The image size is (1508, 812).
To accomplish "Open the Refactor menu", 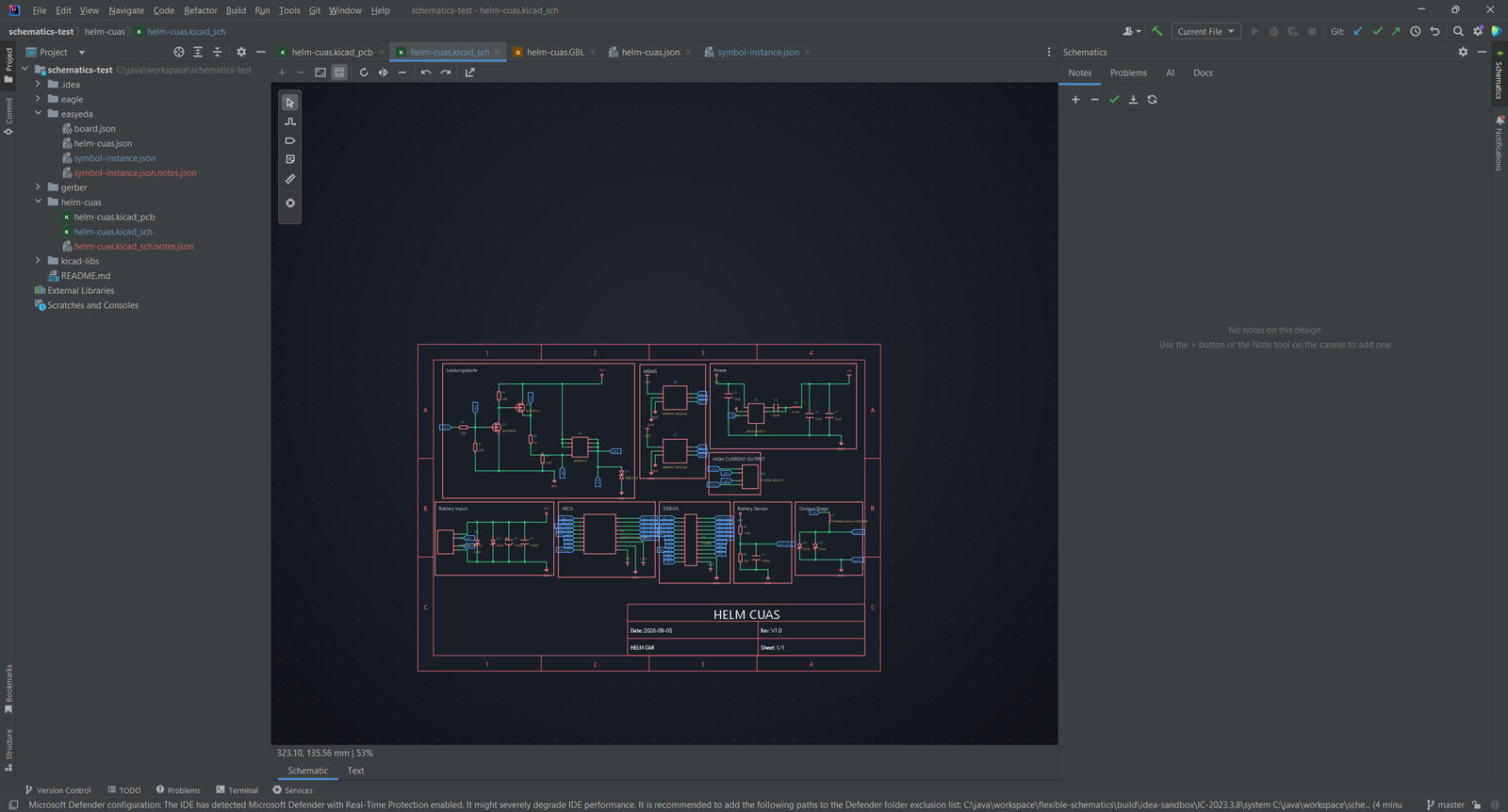I will point(201,10).
